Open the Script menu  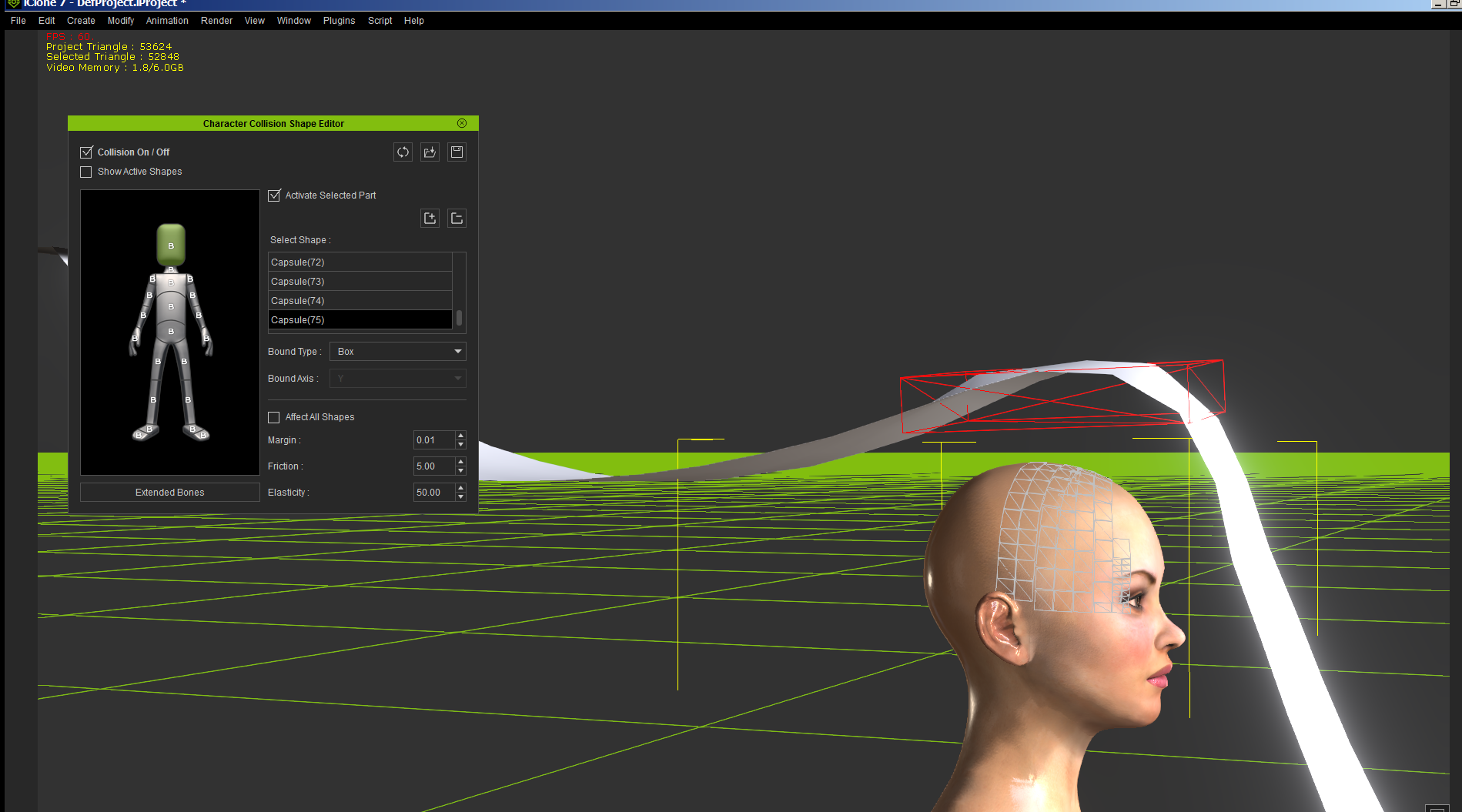380,21
